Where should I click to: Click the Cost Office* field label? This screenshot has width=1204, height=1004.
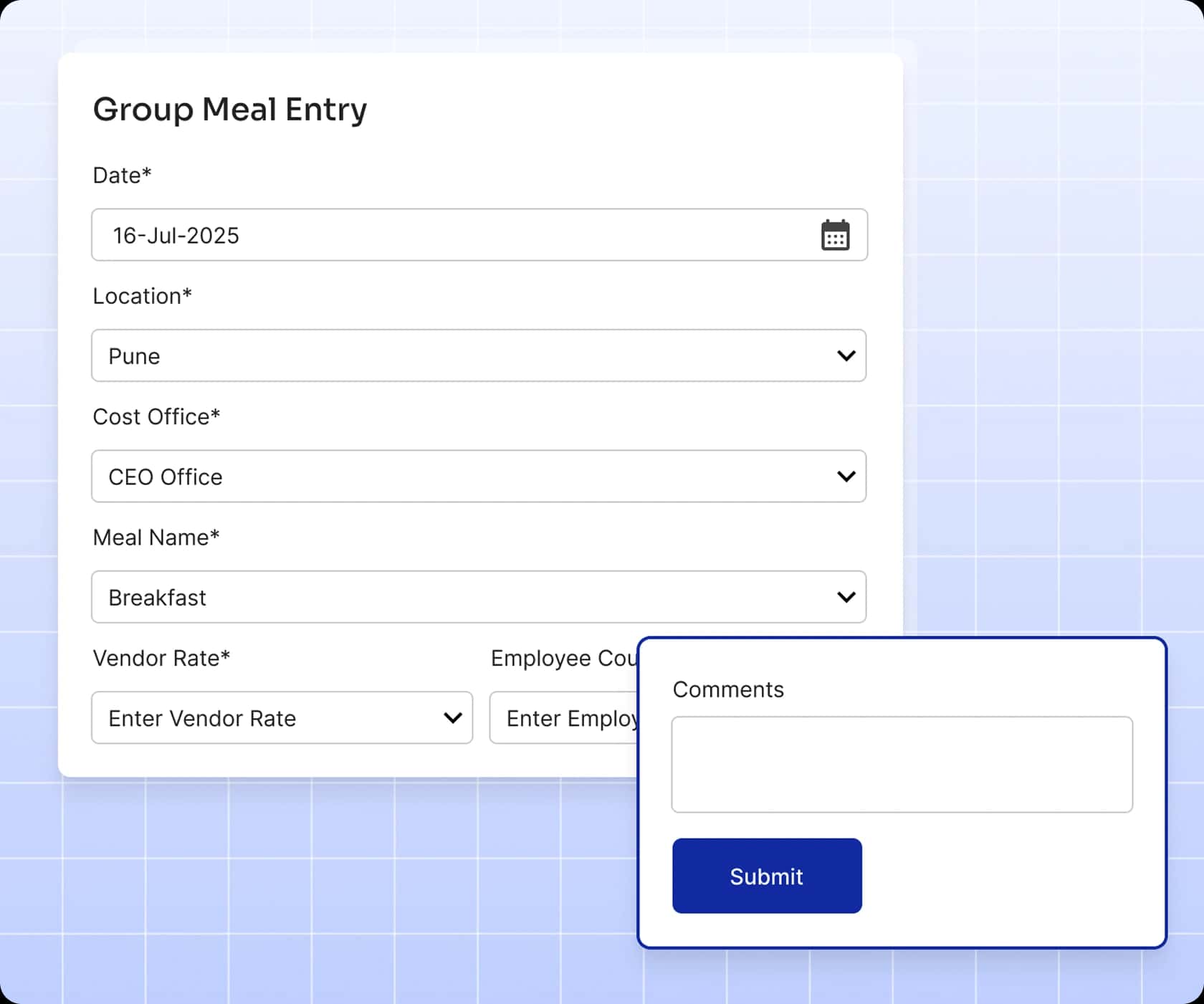coord(156,416)
